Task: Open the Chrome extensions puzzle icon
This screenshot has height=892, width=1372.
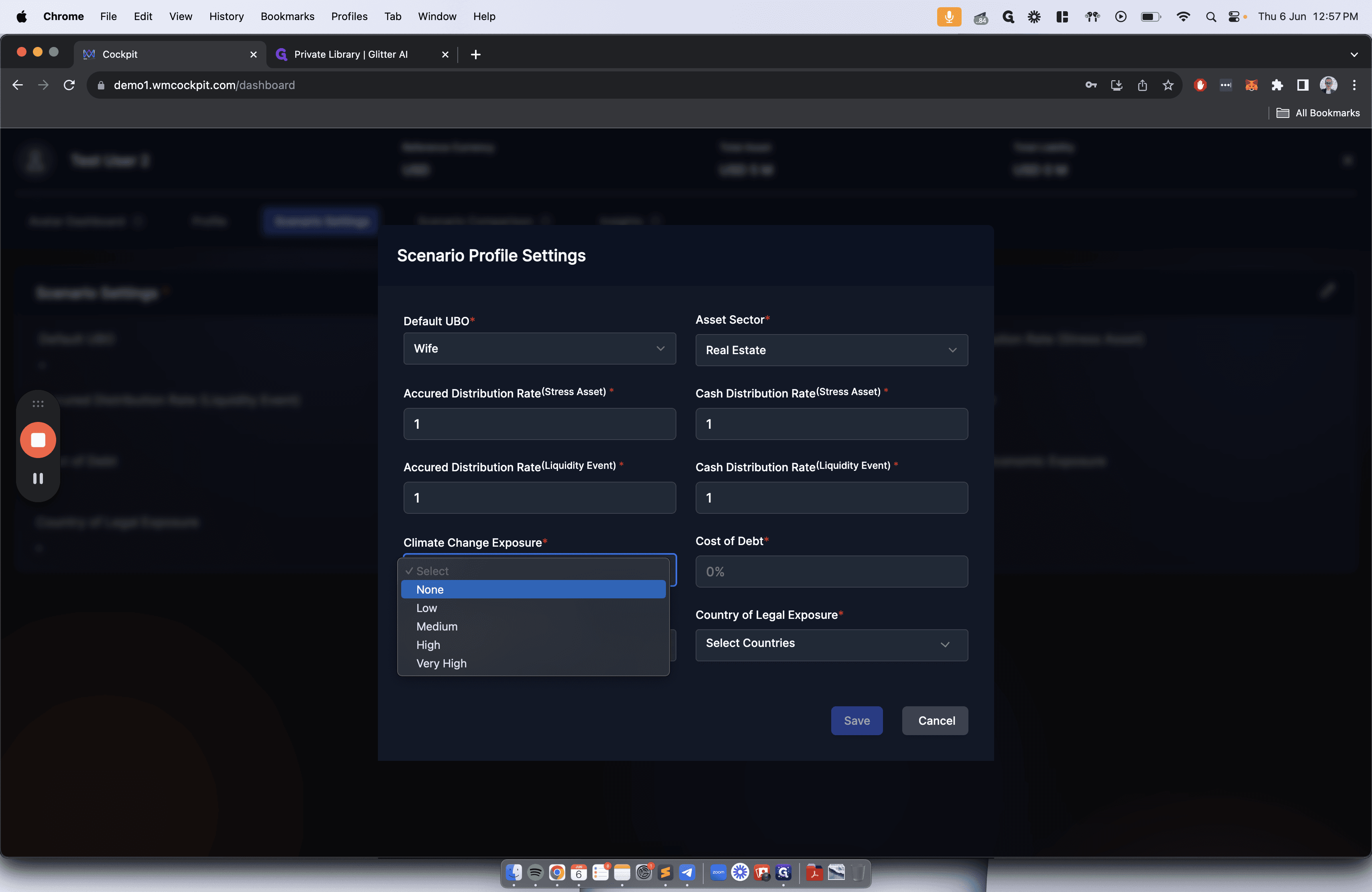Action: pyautogui.click(x=1277, y=85)
